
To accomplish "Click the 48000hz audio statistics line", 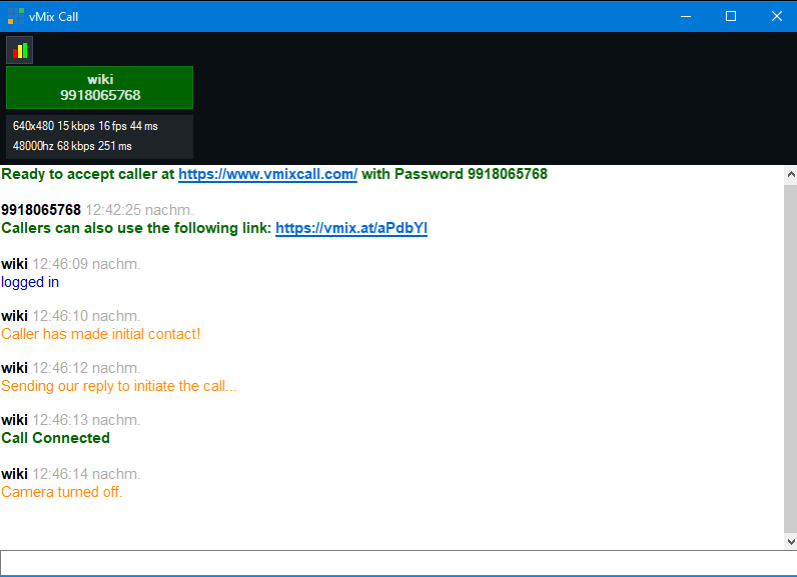I will (x=73, y=146).
